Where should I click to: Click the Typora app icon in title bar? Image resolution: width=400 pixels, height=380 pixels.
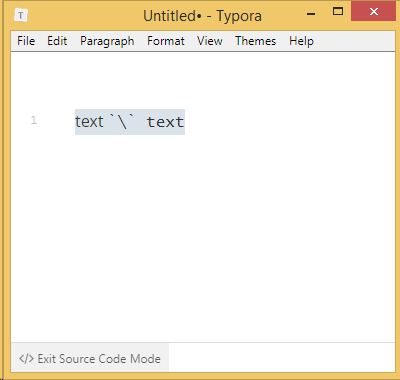[x=21, y=15]
